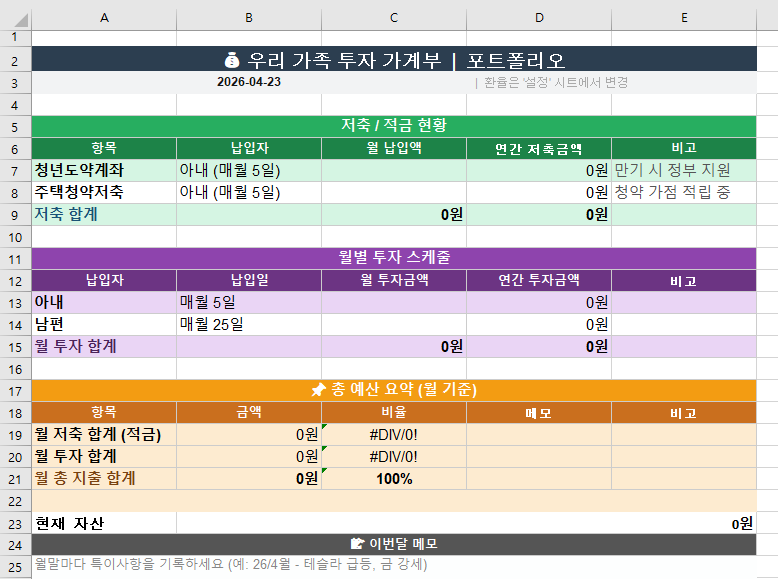Select row 21 header
Viewport: 778px width, 579px height.
15,479
